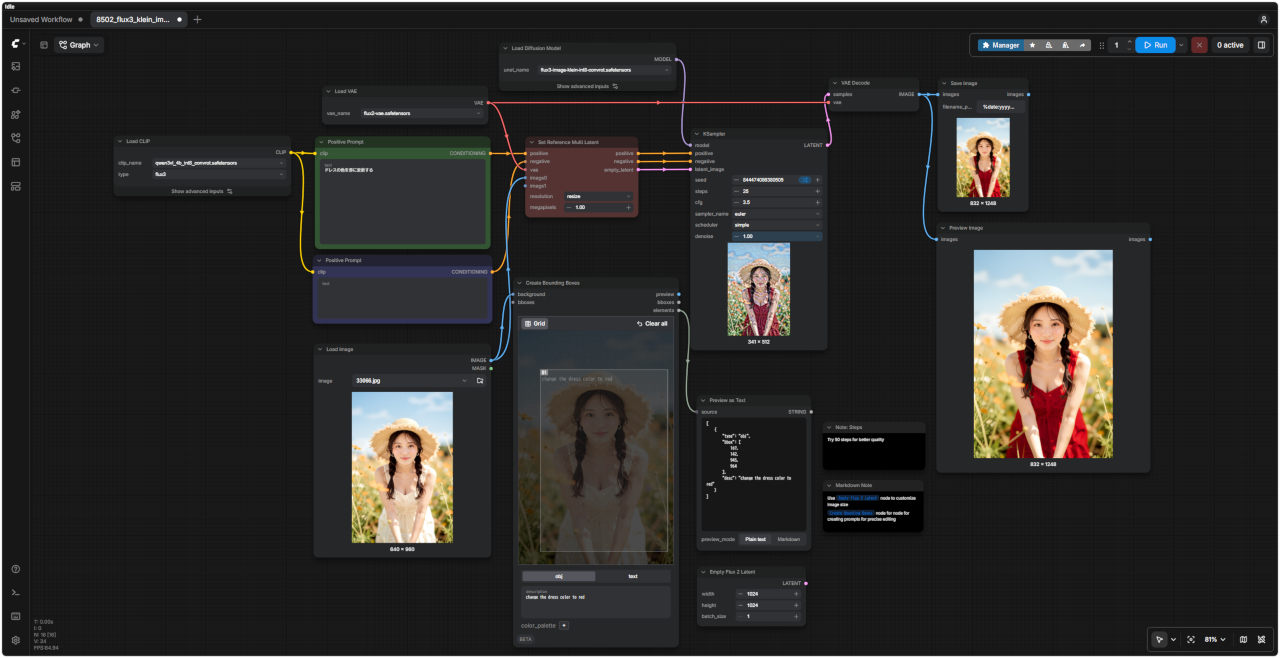1280x658 pixels.
Task: Toggle the Grid button in Create Bounding Boxes
Action: (535, 324)
